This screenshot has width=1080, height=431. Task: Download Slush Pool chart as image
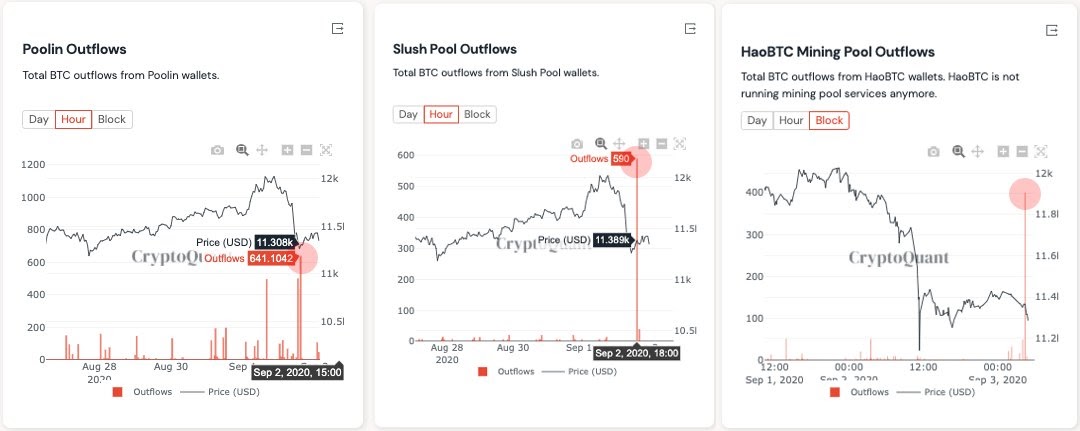[577, 144]
